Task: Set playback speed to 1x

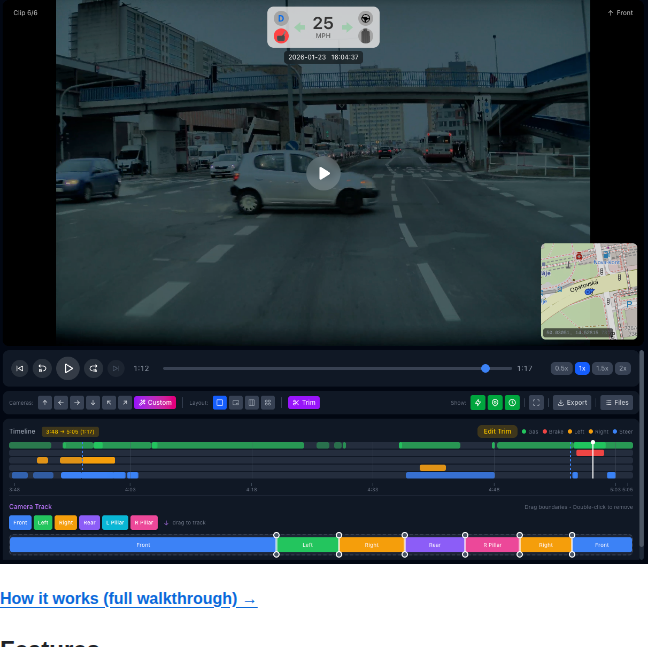Action: pyautogui.click(x=582, y=369)
